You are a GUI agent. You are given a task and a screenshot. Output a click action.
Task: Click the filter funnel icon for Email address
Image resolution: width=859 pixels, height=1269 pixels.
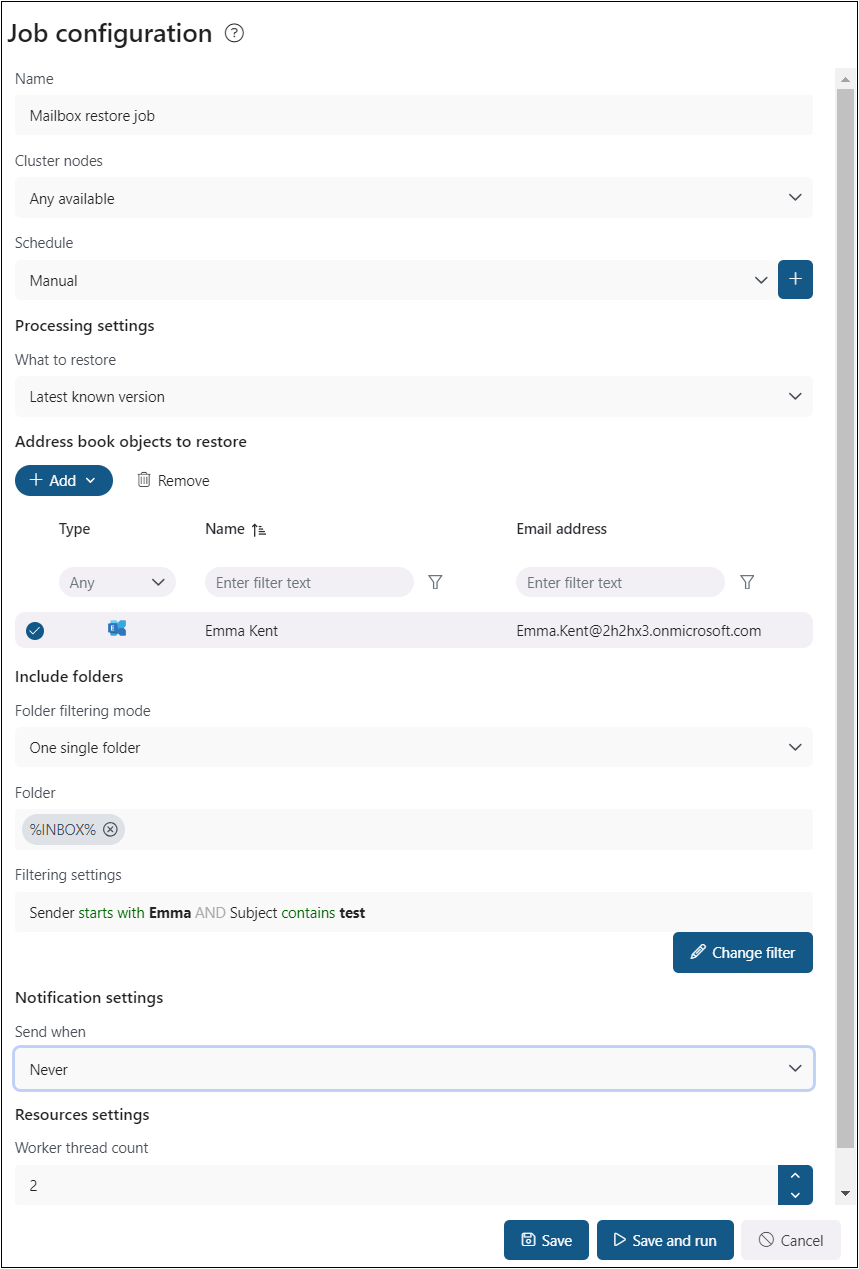click(746, 582)
